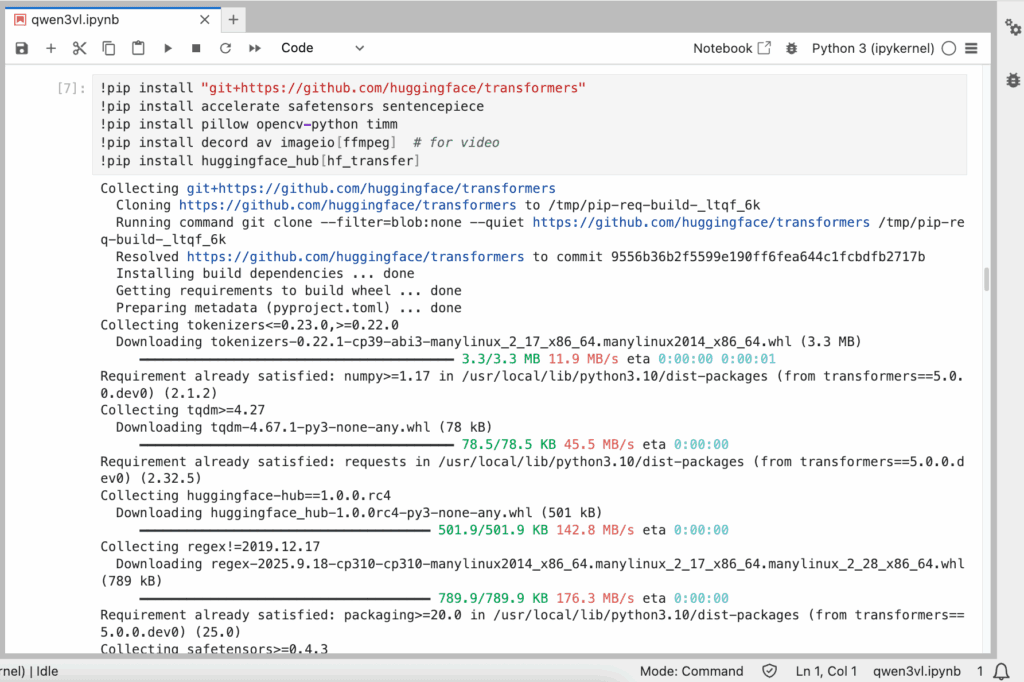Open notebook in Notebook interface

732,48
